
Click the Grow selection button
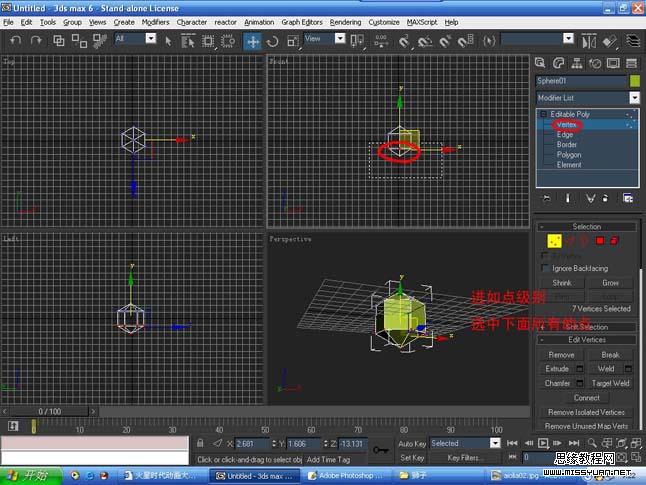click(610, 283)
